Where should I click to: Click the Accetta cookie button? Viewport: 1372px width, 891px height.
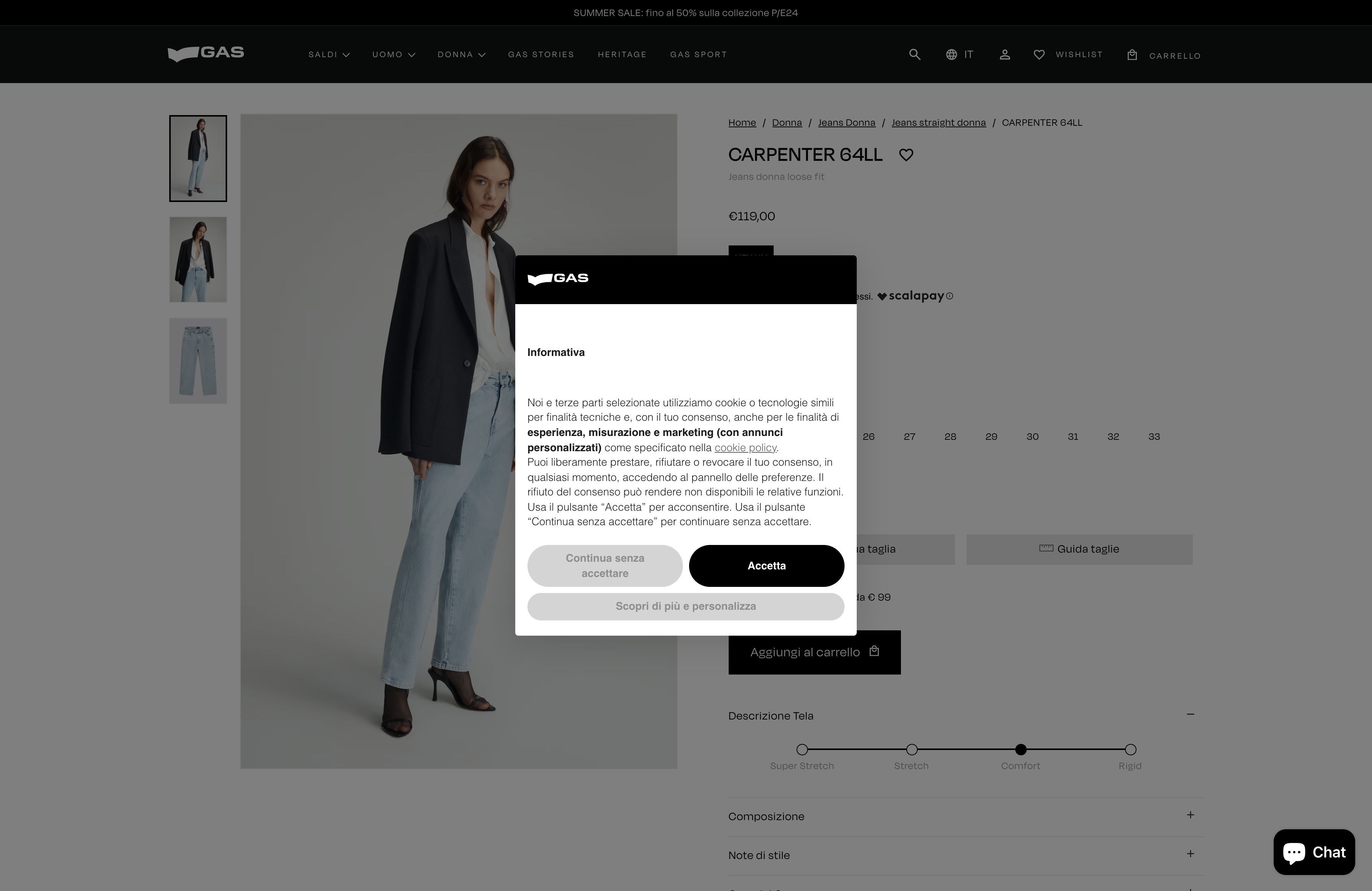766,566
